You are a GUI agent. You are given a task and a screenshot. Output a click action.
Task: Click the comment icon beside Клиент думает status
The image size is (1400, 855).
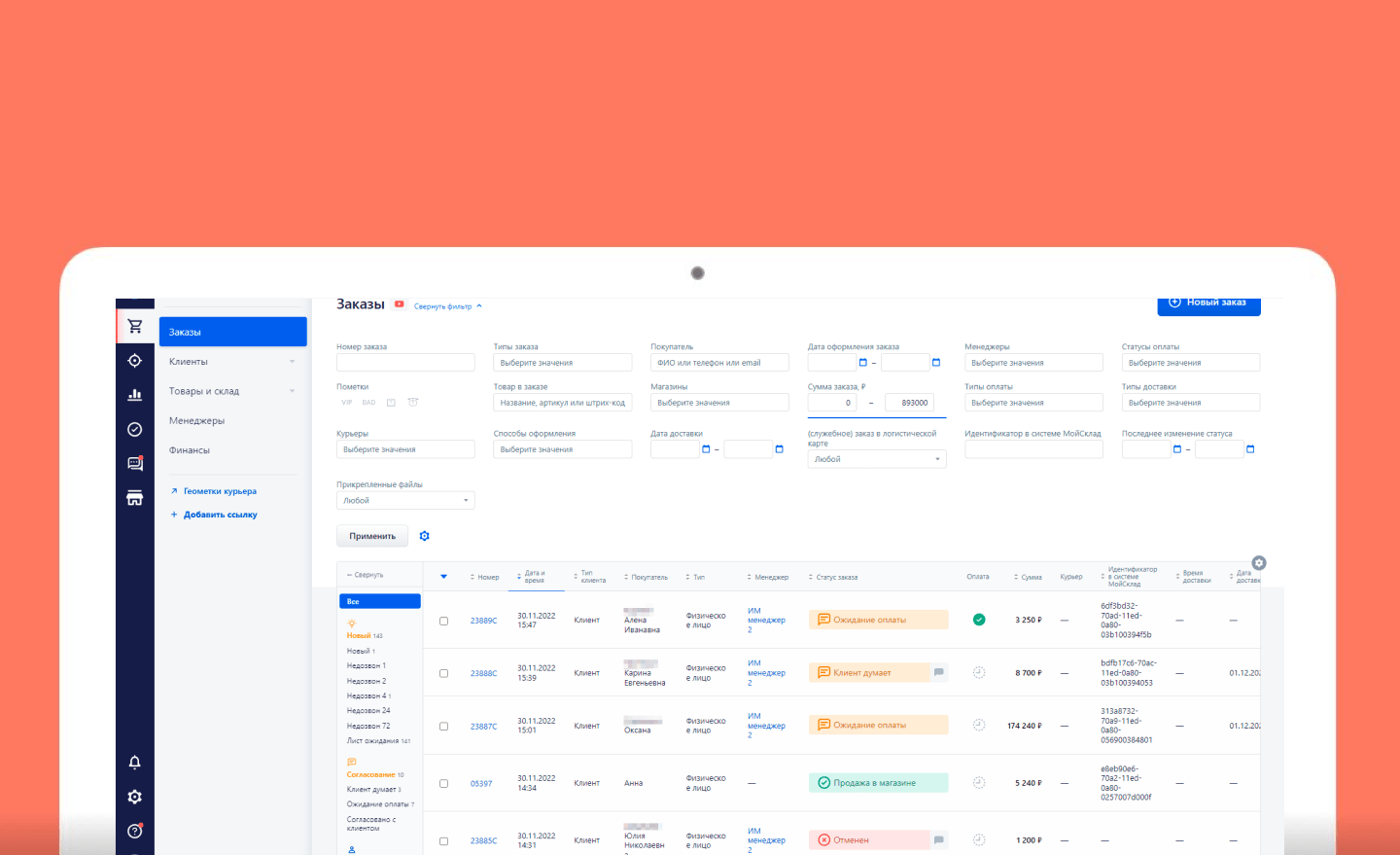tap(939, 672)
